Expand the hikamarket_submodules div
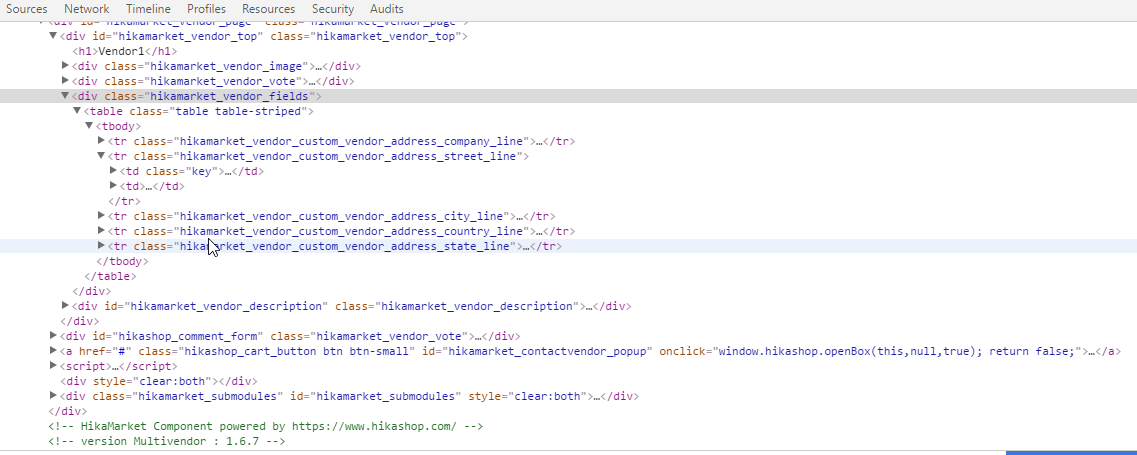 point(54,395)
